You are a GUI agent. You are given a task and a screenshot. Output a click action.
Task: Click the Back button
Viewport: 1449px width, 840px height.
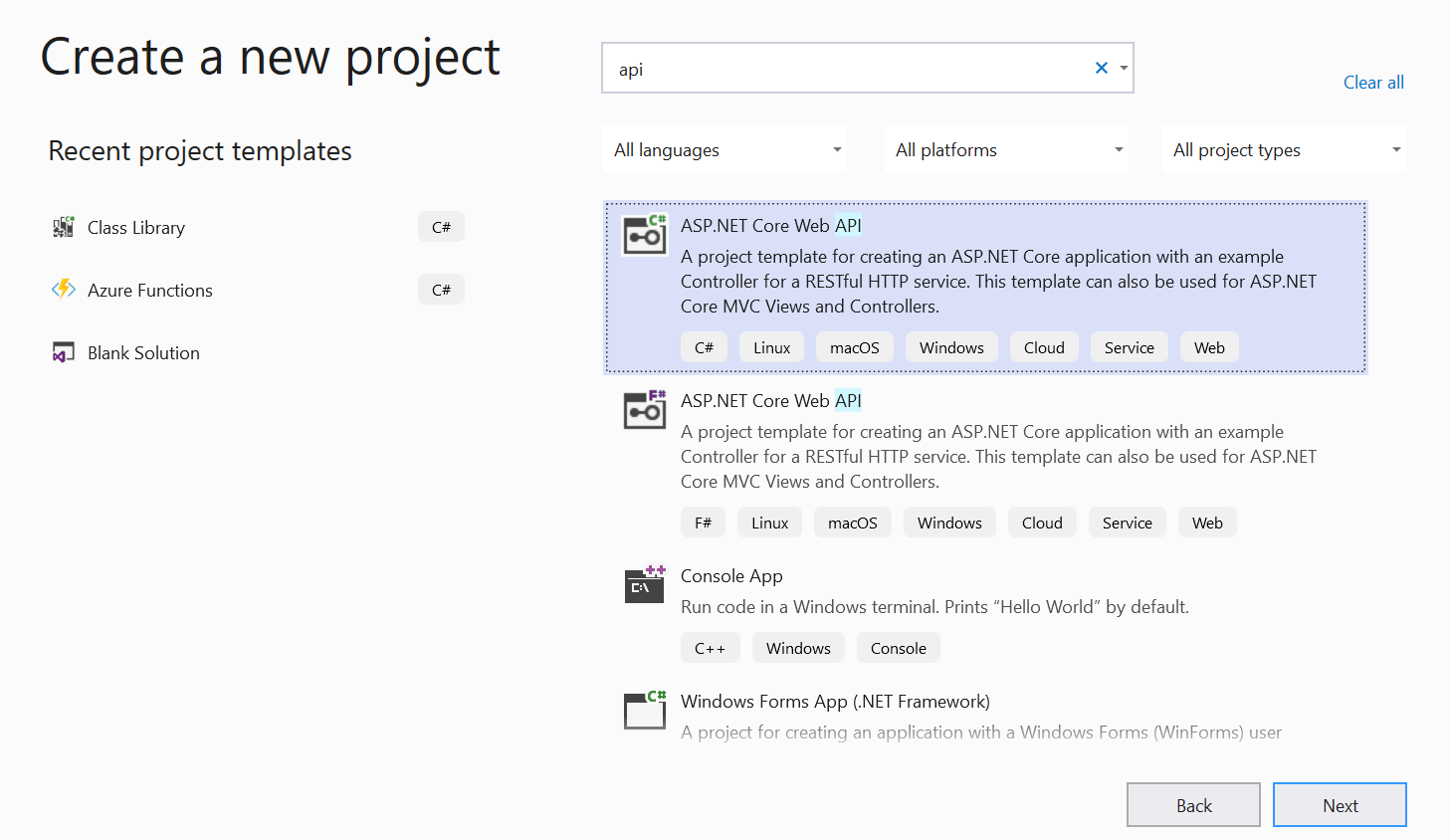(x=1193, y=805)
